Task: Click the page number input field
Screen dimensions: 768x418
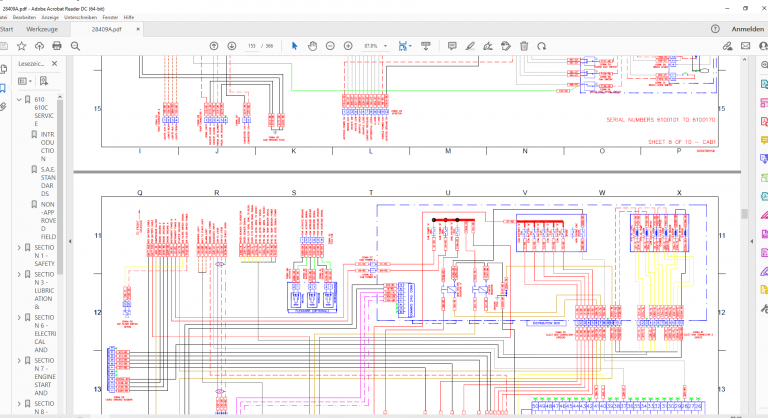Action: (x=253, y=46)
